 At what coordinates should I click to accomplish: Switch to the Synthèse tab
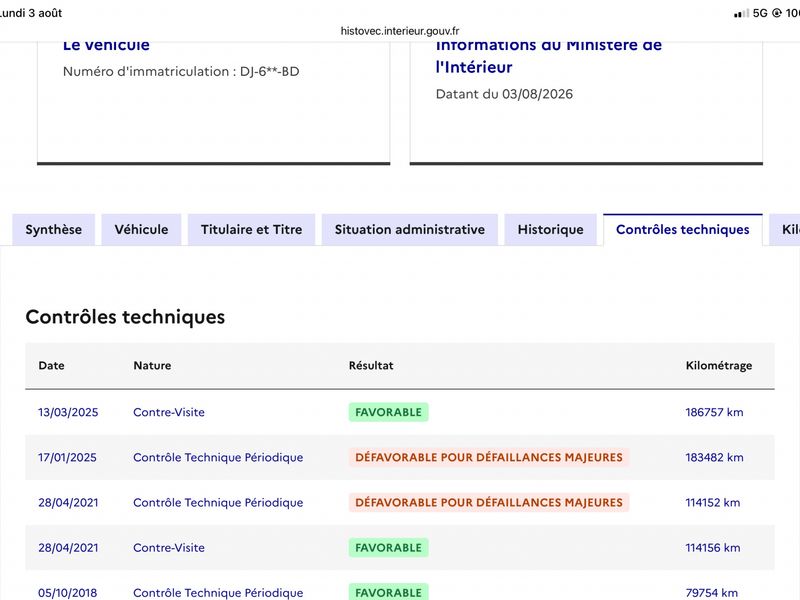tap(54, 230)
